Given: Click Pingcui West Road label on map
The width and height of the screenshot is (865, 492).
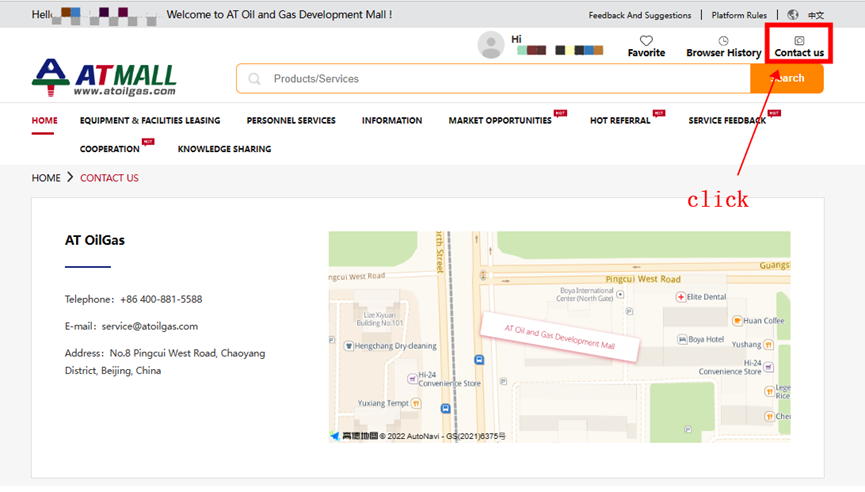Looking at the screenshot, I should point(643,279).
